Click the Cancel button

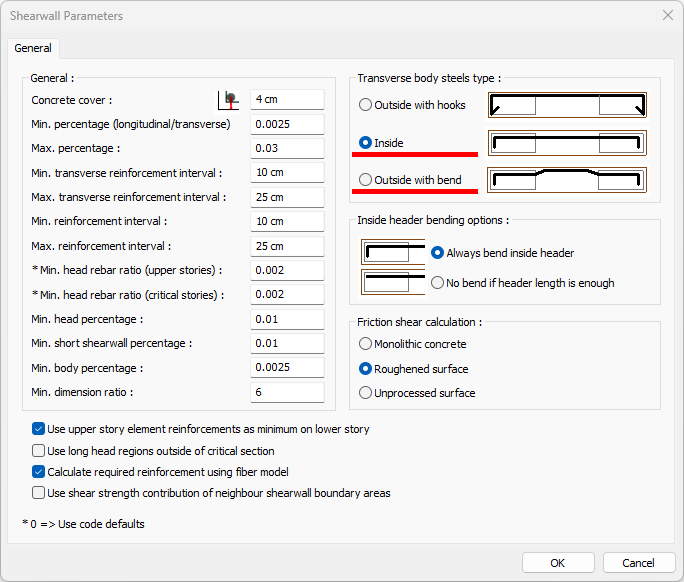tap(638, 562)
